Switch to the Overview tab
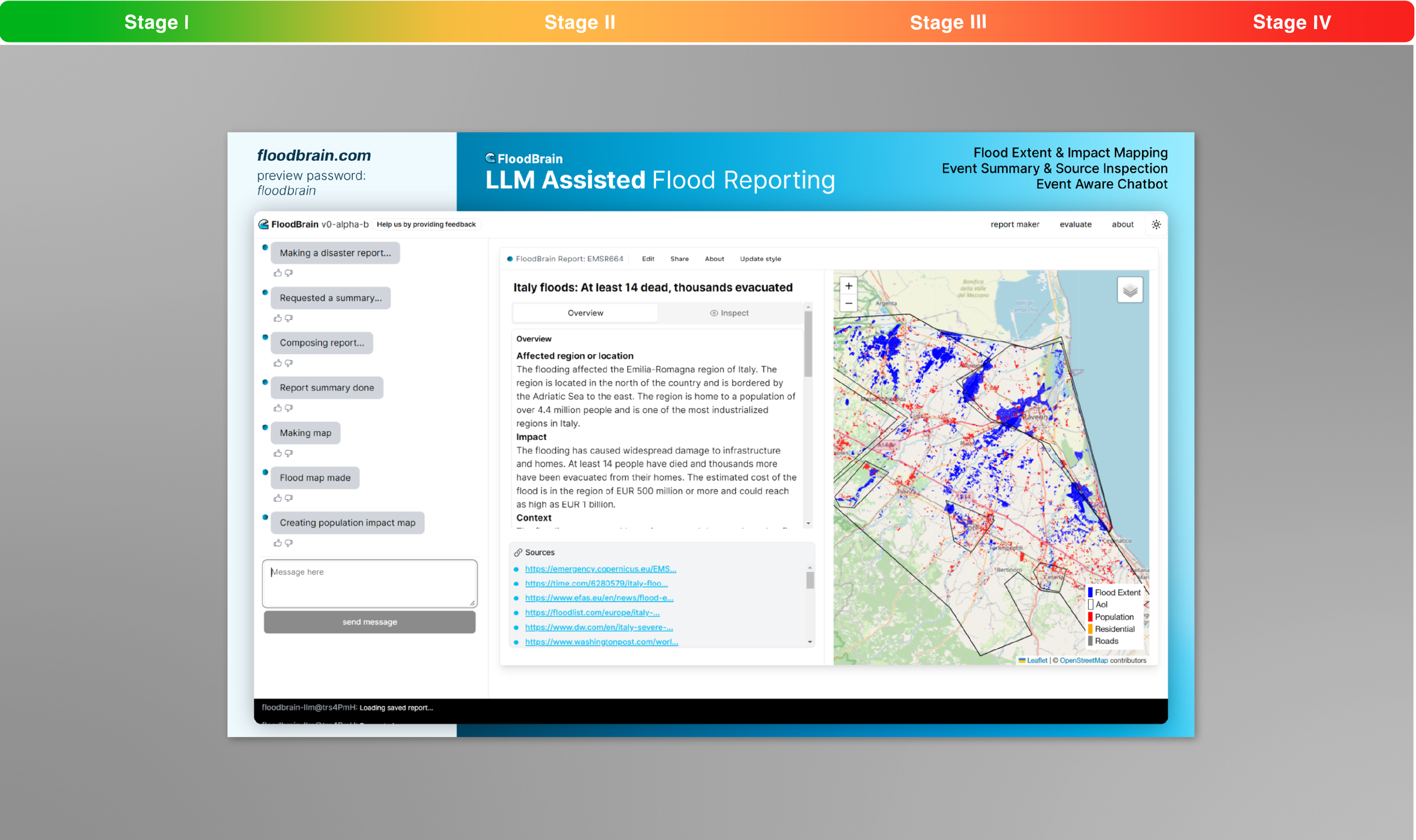Screen dimensions: 1416x840 [585, 313]
